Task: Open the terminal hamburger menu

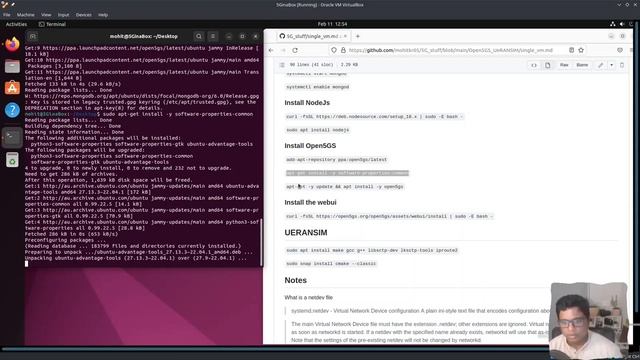Action: pyautogui.click(x=213, y=36)
